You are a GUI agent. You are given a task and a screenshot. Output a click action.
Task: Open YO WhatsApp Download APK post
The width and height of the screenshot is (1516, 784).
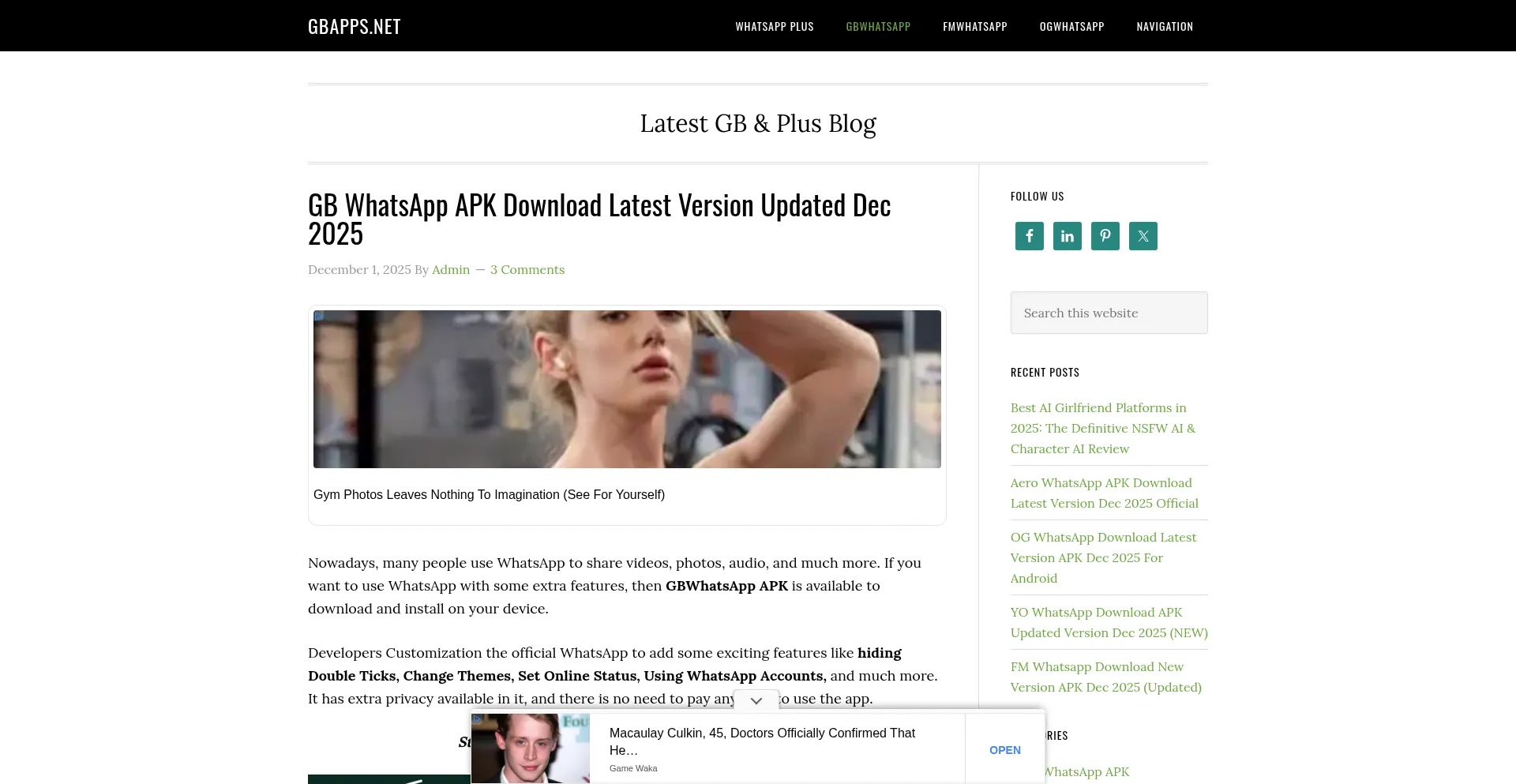click(x=1109, y=622)
